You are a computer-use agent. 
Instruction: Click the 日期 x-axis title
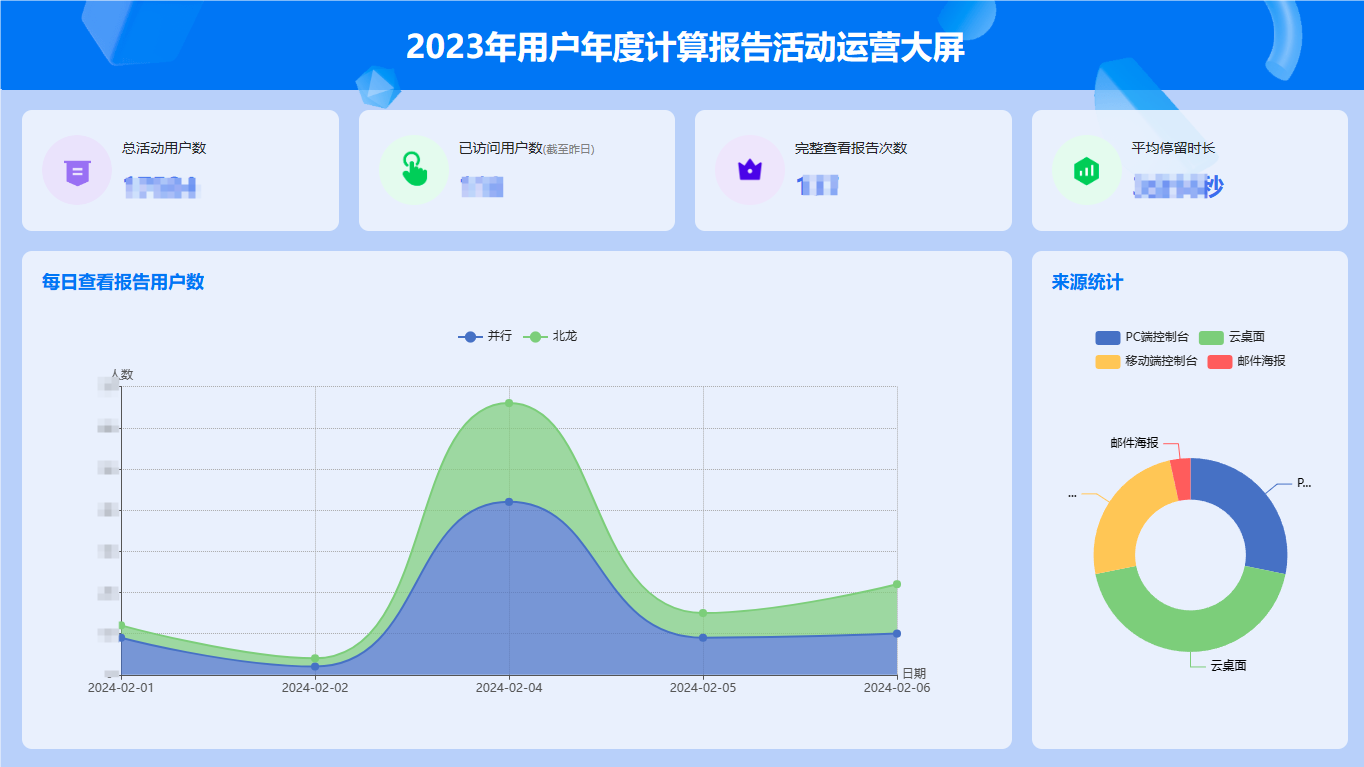pyautogui.click(x=914, y=673)
